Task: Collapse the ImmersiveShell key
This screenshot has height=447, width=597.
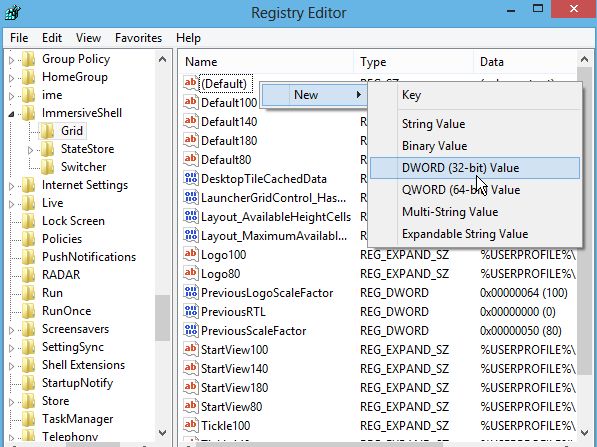Action: pyautogui.click(x=11, y=114)
